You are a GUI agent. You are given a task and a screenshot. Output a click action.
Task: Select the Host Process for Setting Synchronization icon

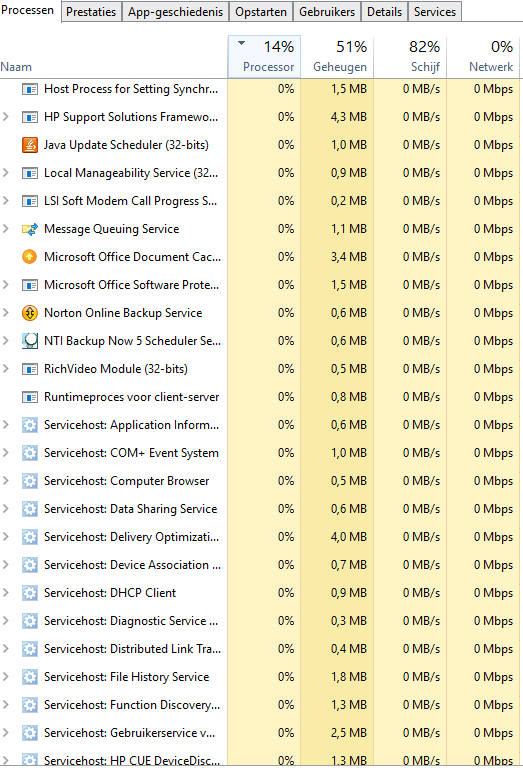(30, 89)
